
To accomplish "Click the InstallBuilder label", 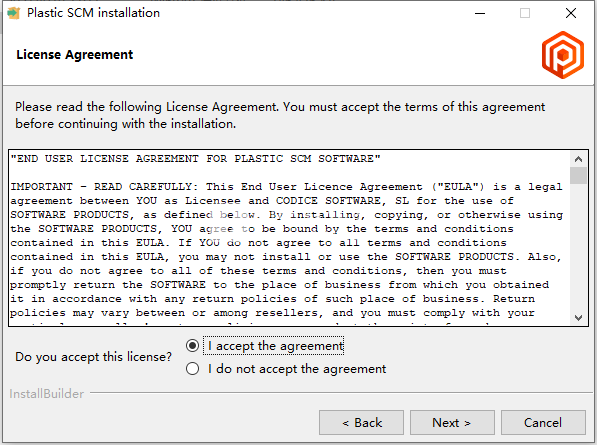I will point(46,394).
